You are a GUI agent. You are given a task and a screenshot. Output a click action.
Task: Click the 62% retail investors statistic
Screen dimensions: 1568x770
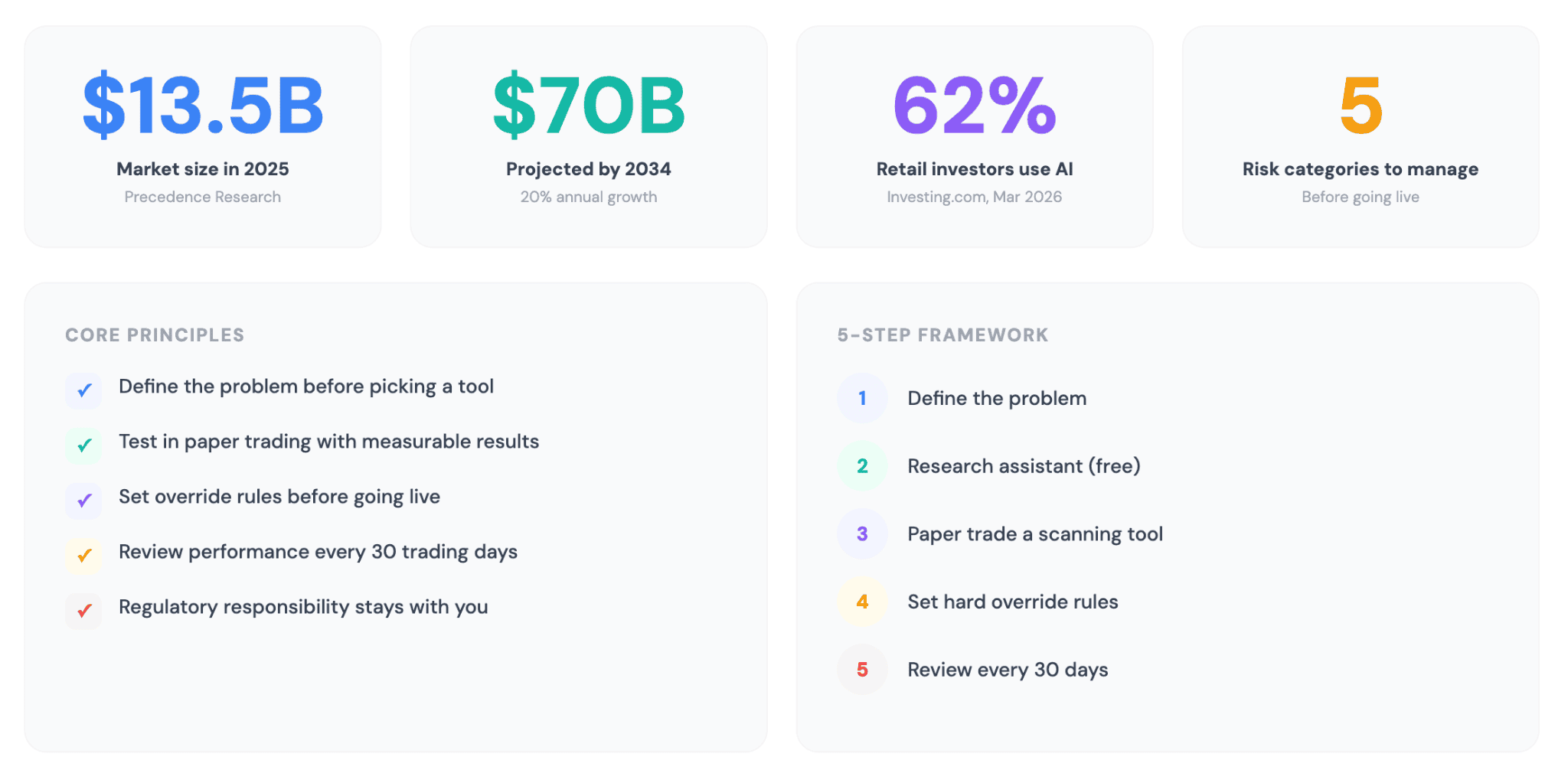click(x=975, y=106)
